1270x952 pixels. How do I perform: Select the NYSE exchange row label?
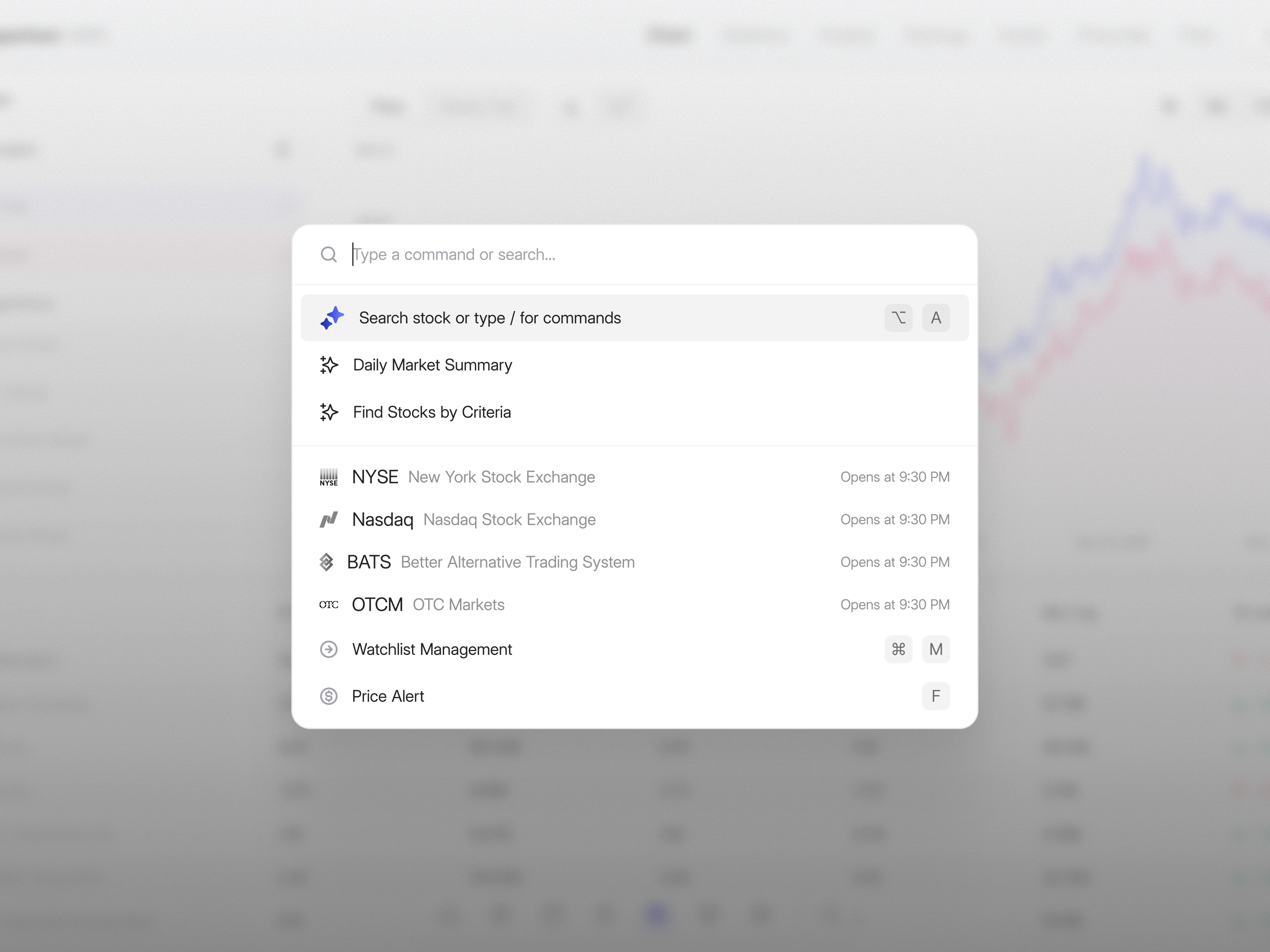375,477
